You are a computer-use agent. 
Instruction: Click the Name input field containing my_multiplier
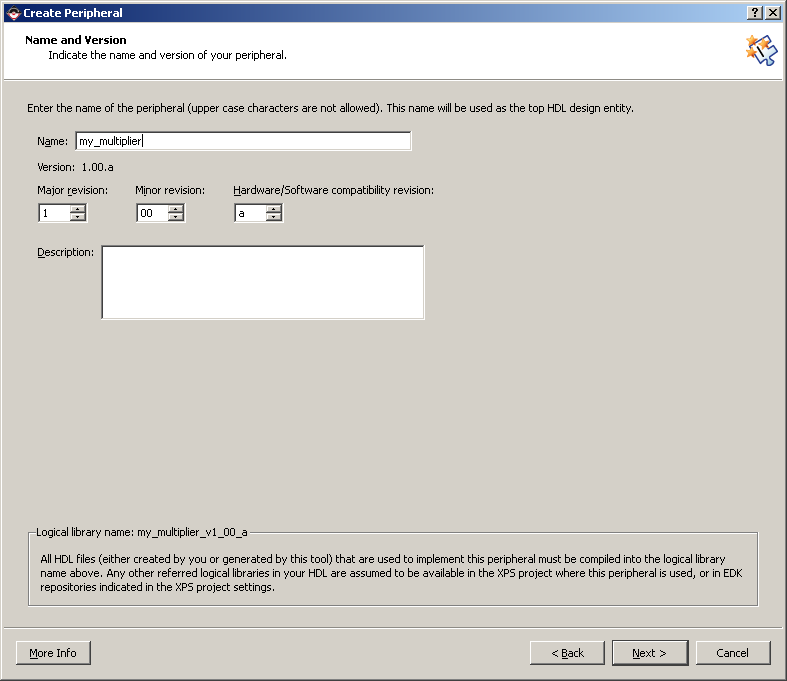(243, 141)
